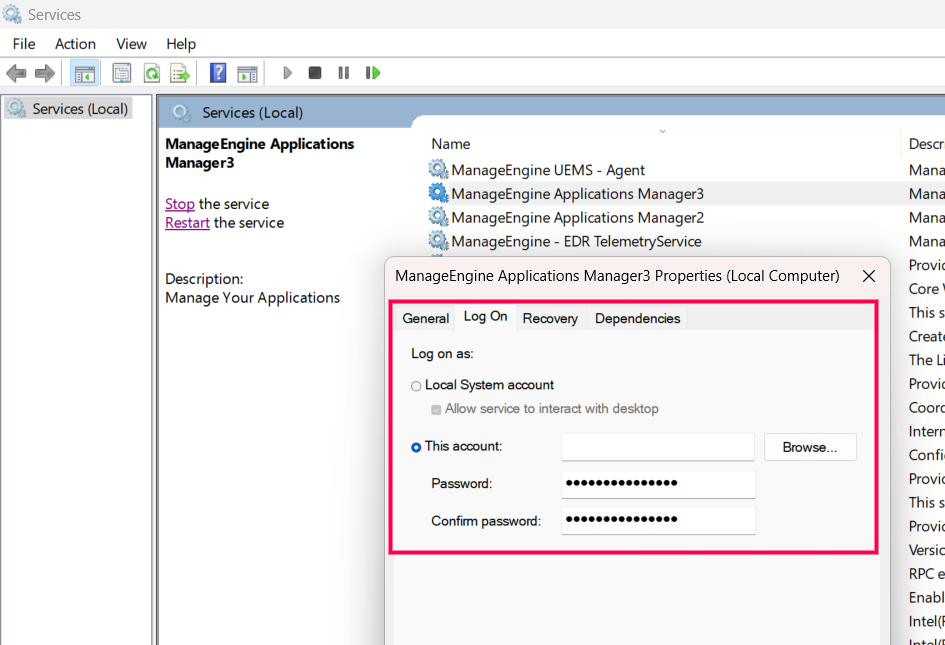Image resolution: width=945 pixels, height=645 pixels.
Task: Click the Forward arrow in toolbar
Action: pos(44,73)
